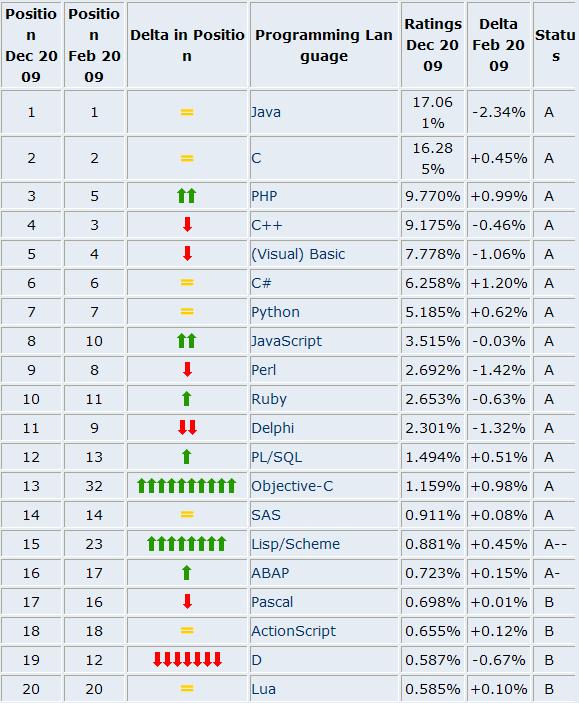The height and width of the screenshot is (703, 579).
Task: Click the Ratings Dec 2009 column header
Action: [433, 45]
